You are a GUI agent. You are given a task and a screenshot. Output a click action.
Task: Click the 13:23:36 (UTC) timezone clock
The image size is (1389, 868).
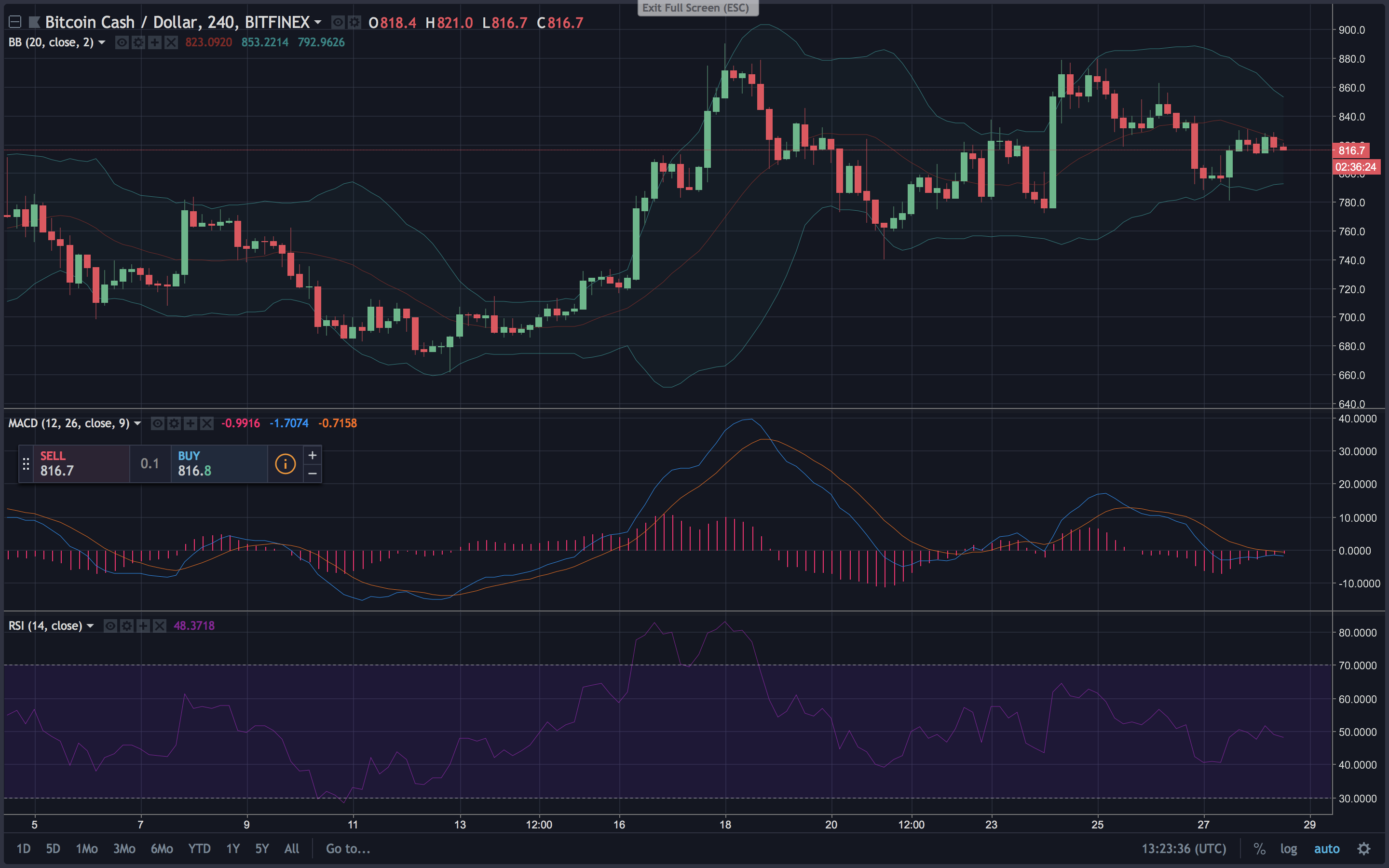click(1184, 849)
